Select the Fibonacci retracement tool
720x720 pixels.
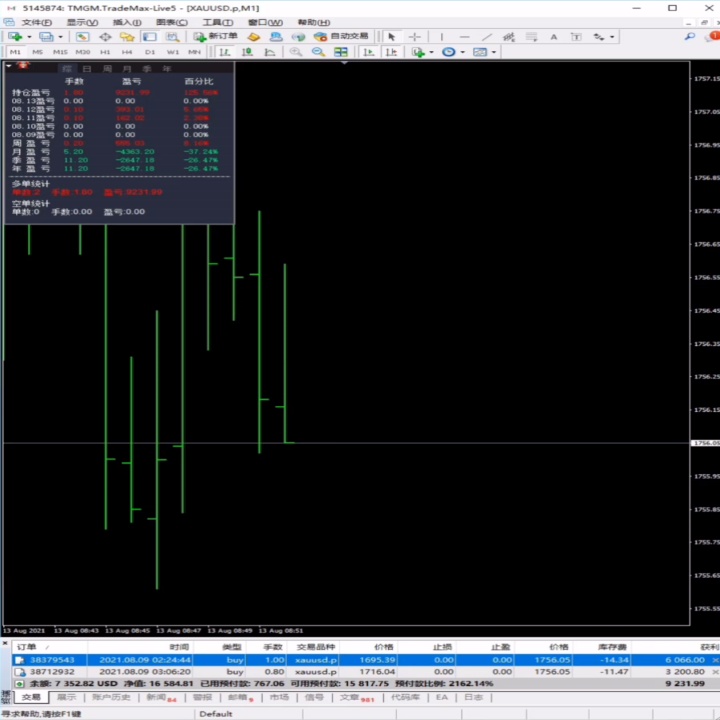(531, 37)
